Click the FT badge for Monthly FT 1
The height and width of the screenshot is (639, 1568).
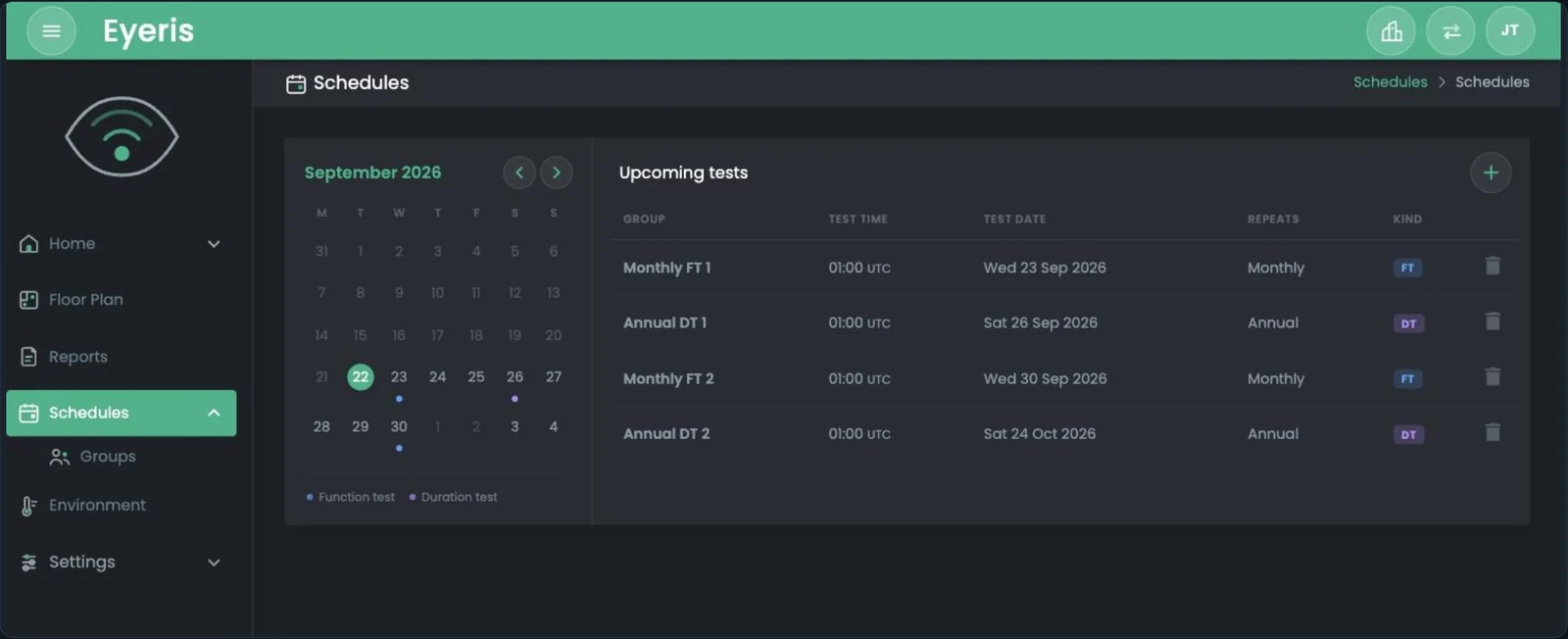1407,268
